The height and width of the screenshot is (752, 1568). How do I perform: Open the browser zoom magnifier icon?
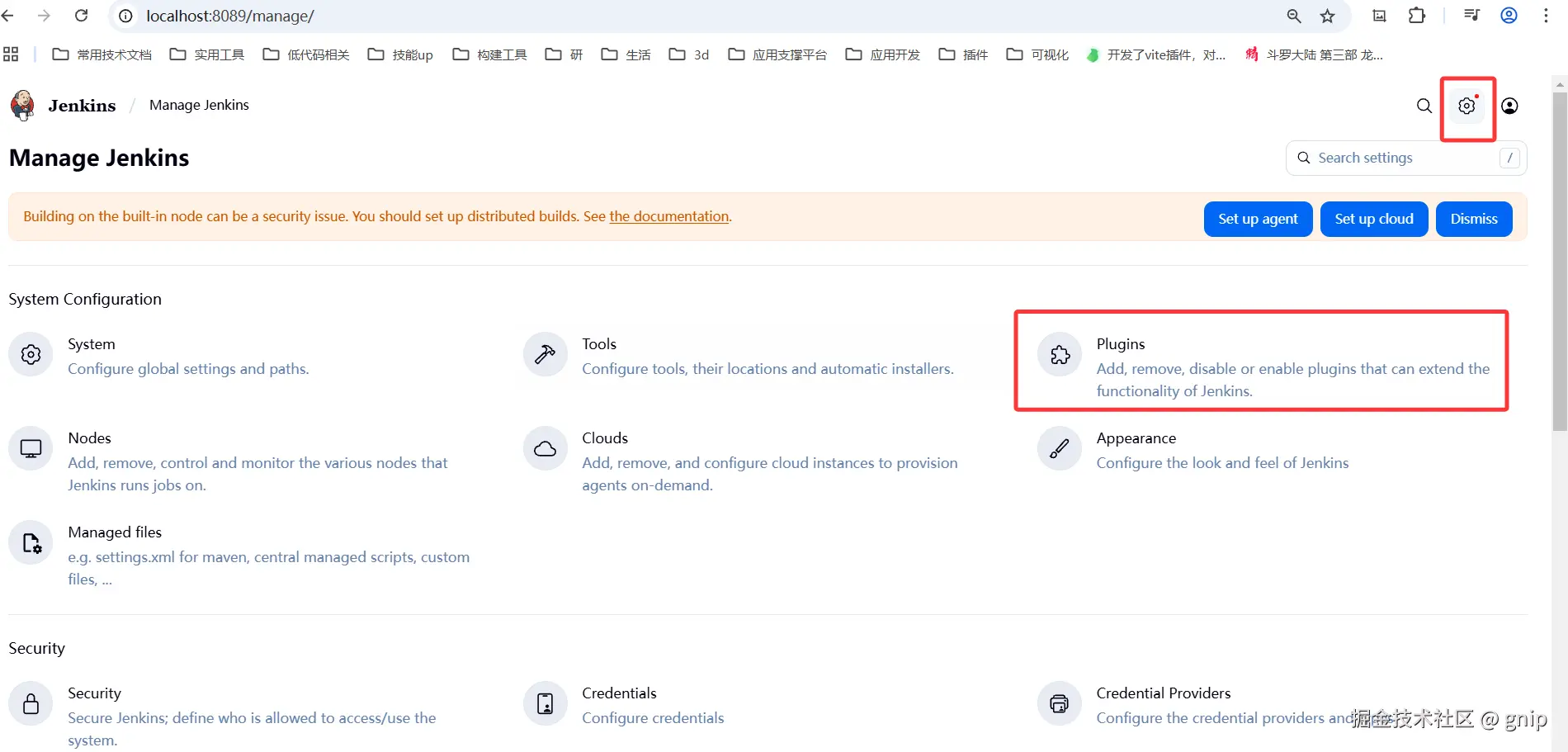[x=1293, y=16]
